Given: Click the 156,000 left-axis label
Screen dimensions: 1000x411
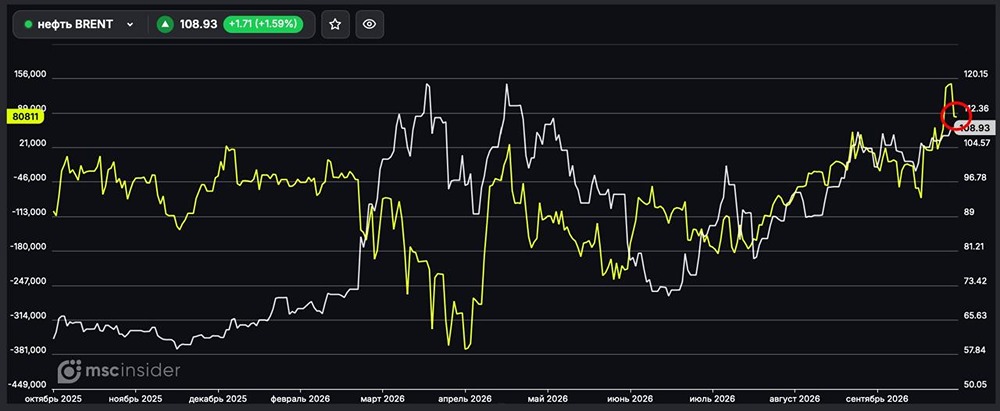Looking at the screenshot, I should 29,75.
